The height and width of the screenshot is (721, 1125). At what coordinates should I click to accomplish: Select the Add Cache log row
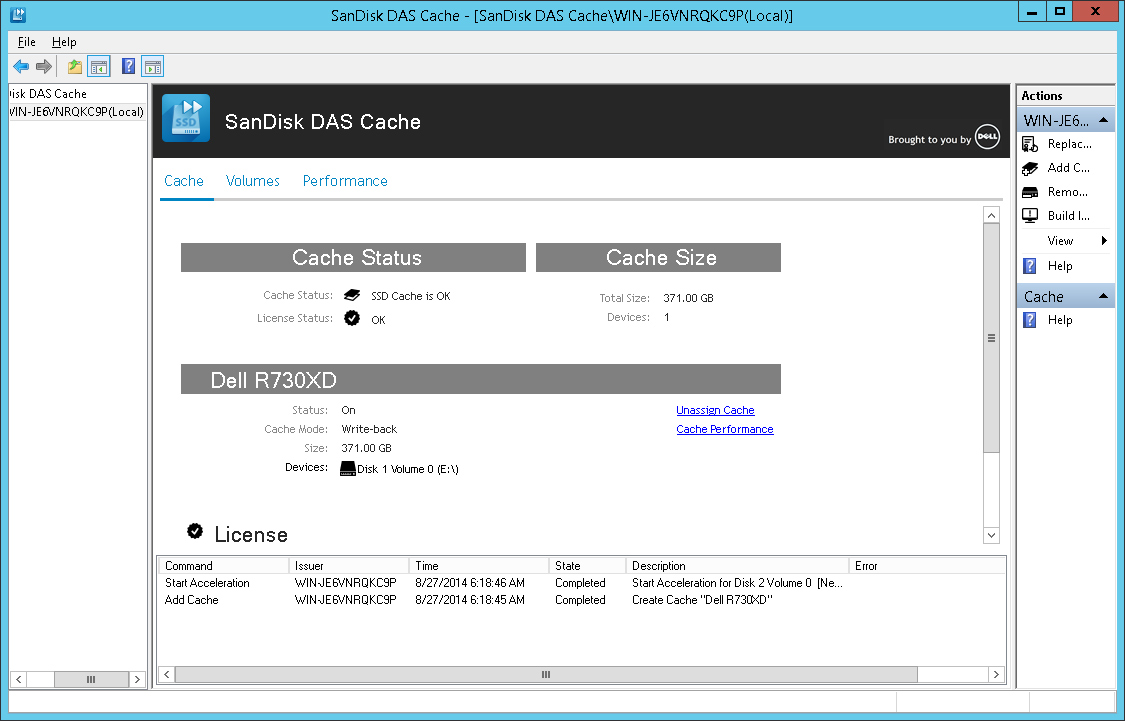581,600
